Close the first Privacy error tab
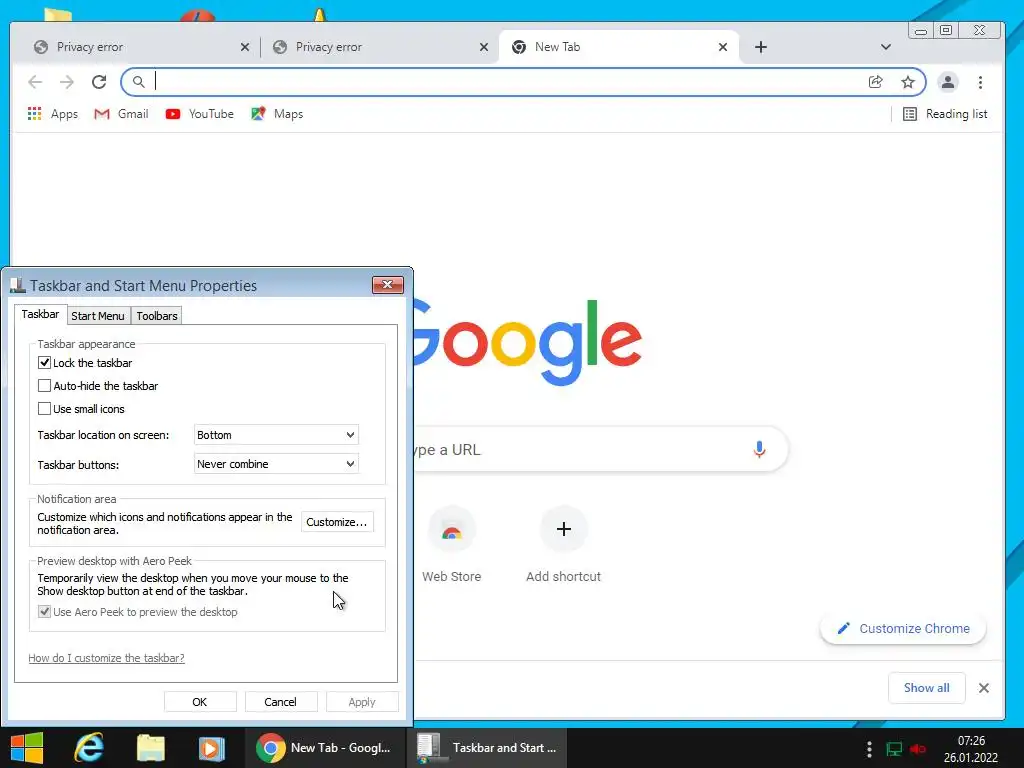1024x768 pixels. click(245, 47)
